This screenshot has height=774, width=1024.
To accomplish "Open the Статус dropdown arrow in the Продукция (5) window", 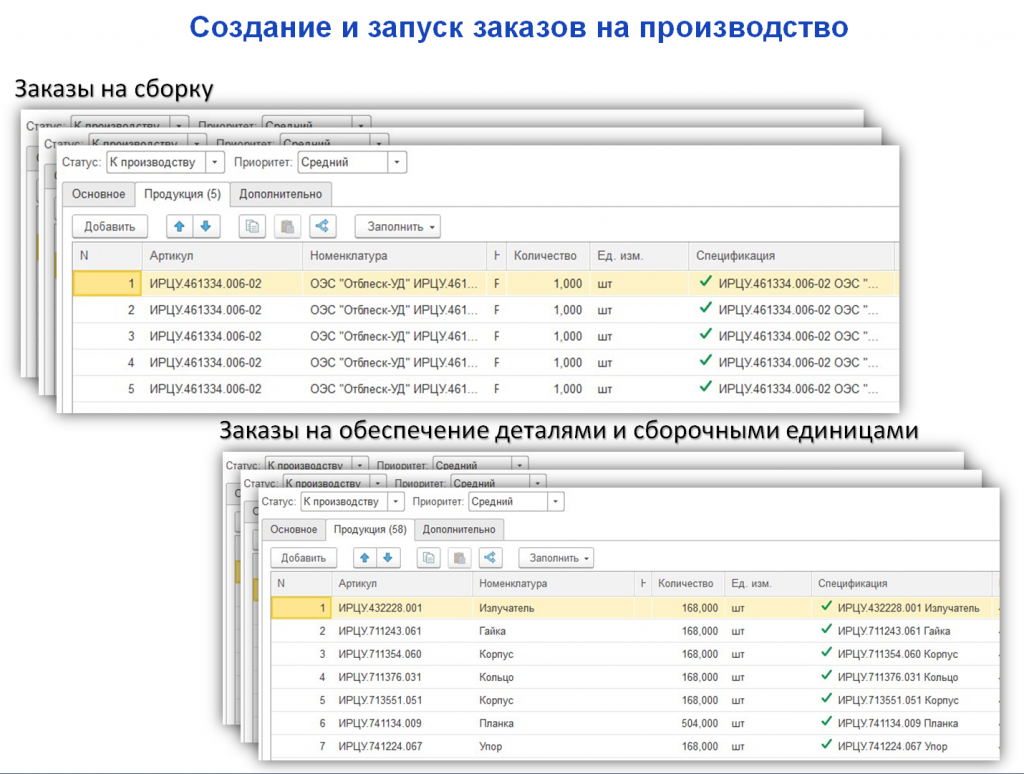I will pyautogui.click(x=214, y=162).
